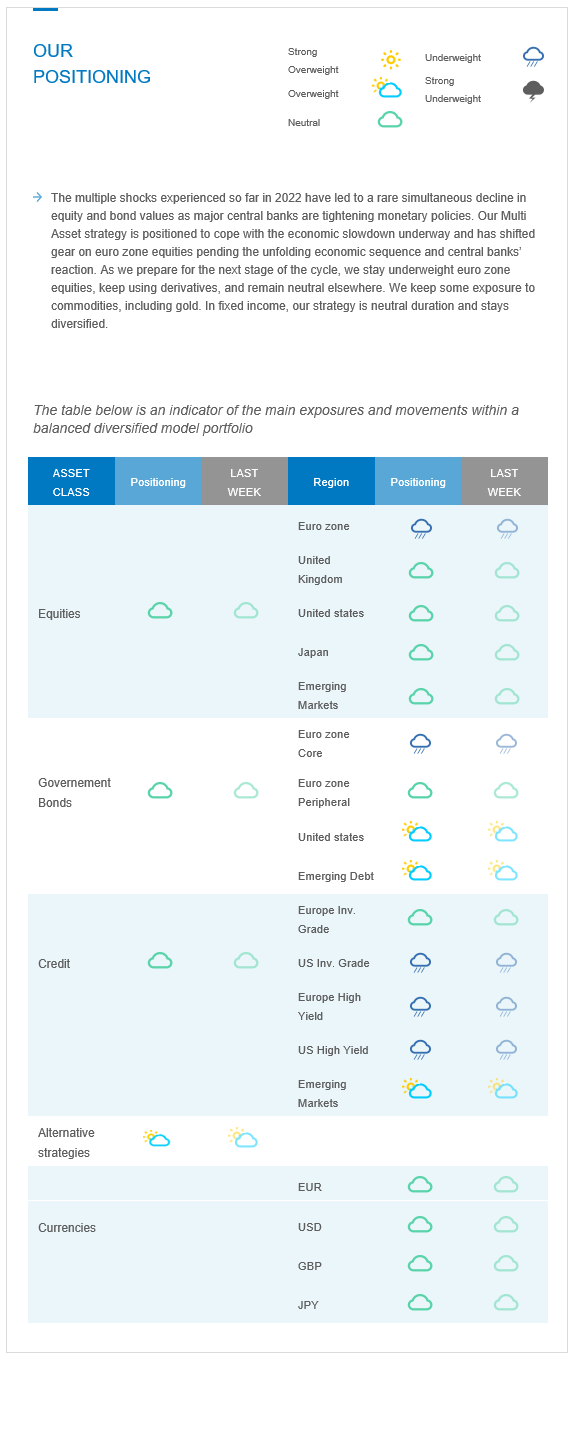Click Euro zone equities Positioning rain icon
This screenshot has height=1450, width=573.
point(421,528)
